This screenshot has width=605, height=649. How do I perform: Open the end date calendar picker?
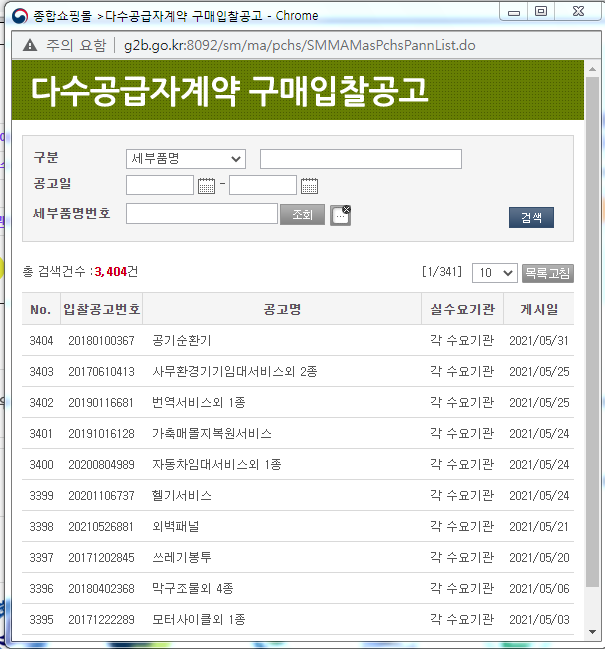[x=309, y=186]
